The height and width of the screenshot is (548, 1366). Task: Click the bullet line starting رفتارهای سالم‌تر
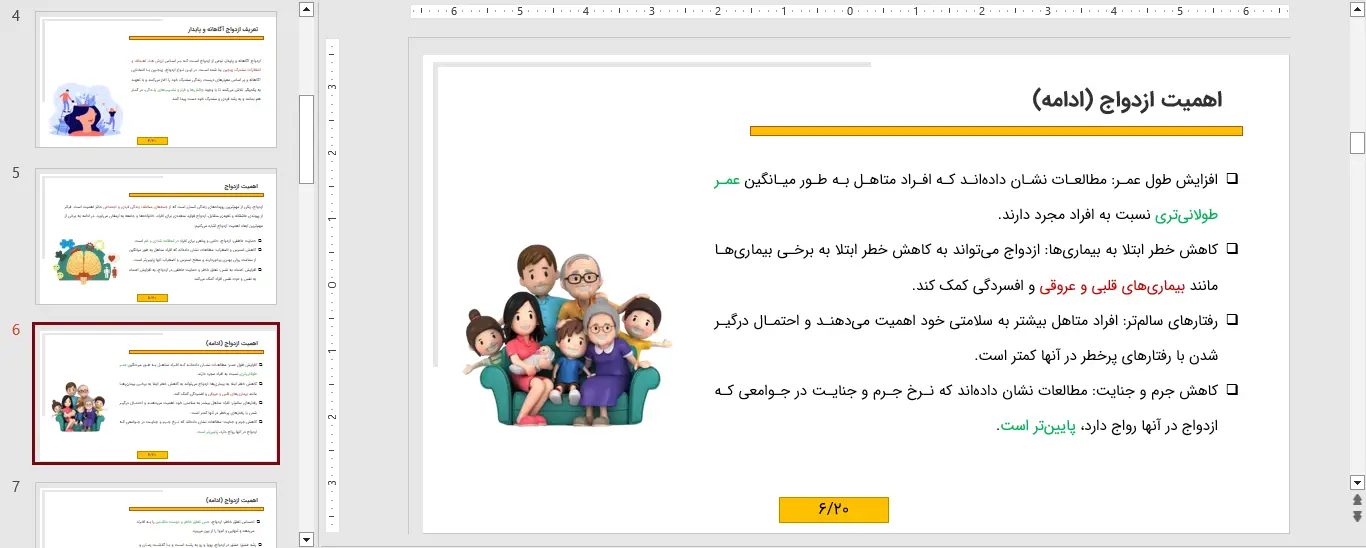[966, 320]
